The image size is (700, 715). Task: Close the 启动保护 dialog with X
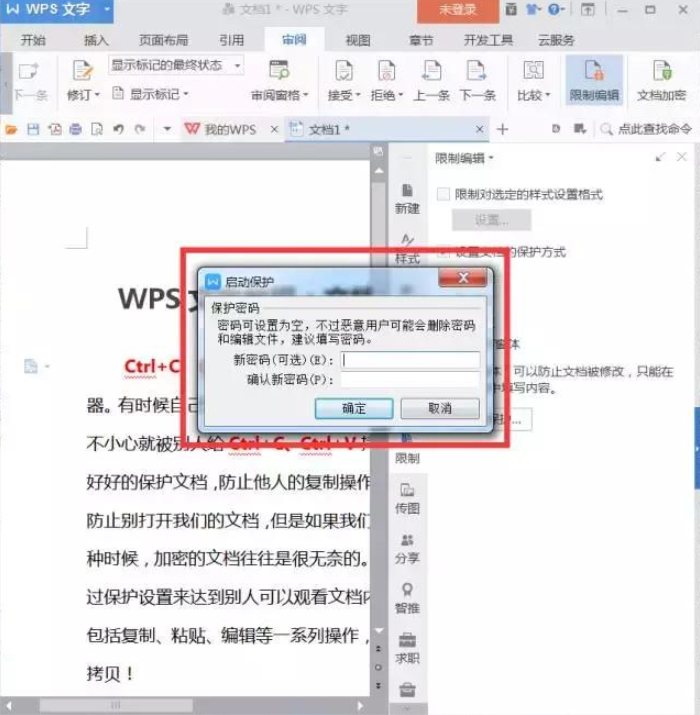pyautogui.click(x=463, y=278)
